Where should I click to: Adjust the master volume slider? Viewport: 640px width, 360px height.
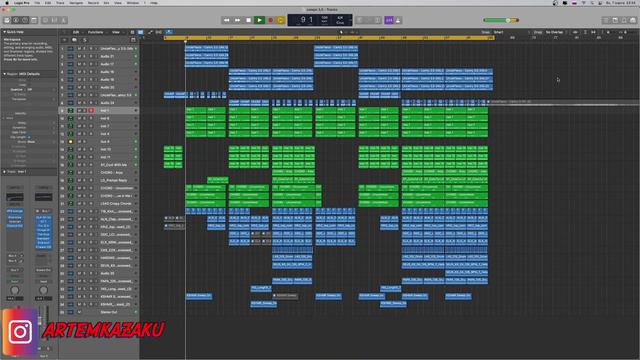click(x=500, y=20)
